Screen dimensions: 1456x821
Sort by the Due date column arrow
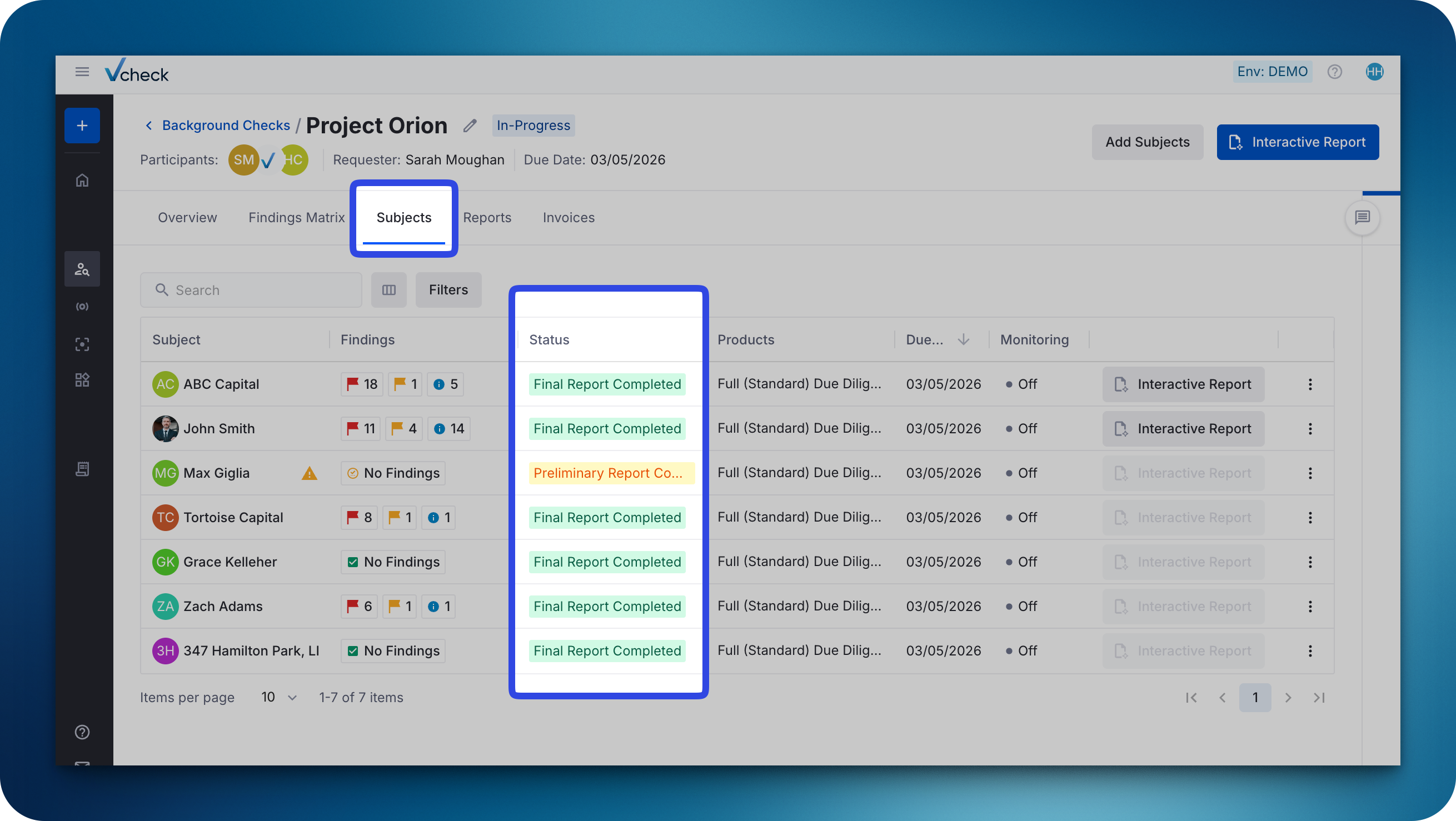click(964, 339)
